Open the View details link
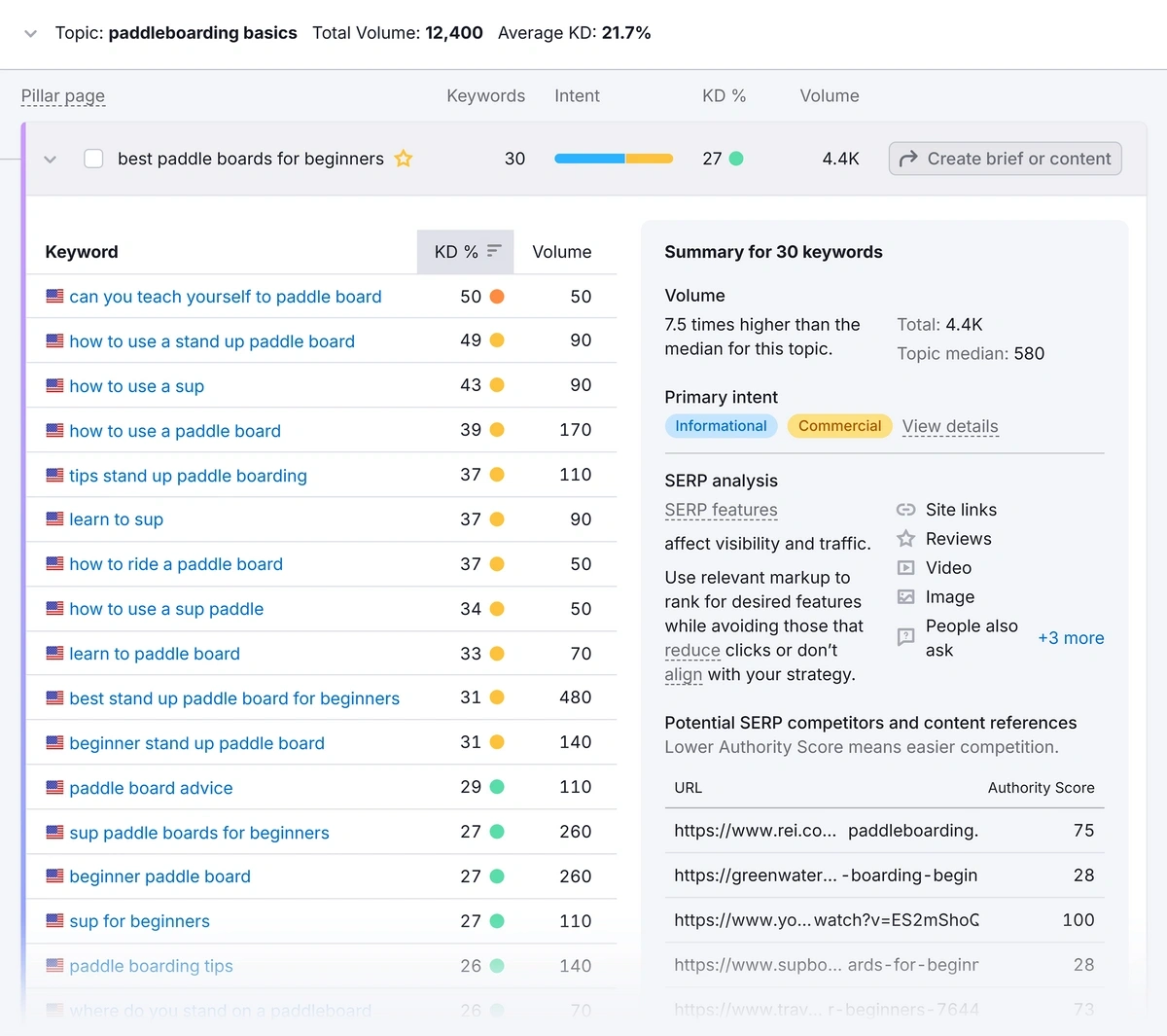 tap(949, 426)
